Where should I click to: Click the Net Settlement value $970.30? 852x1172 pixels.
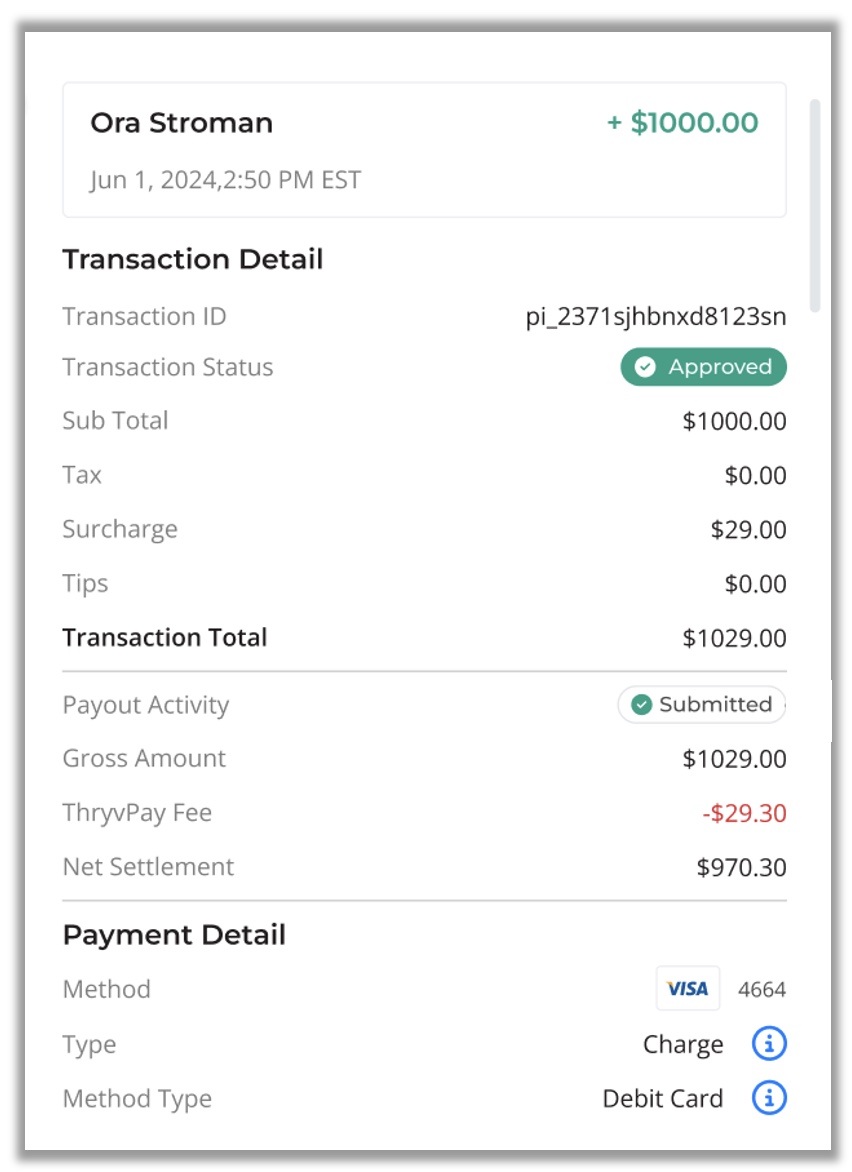(x=741, y=867)
